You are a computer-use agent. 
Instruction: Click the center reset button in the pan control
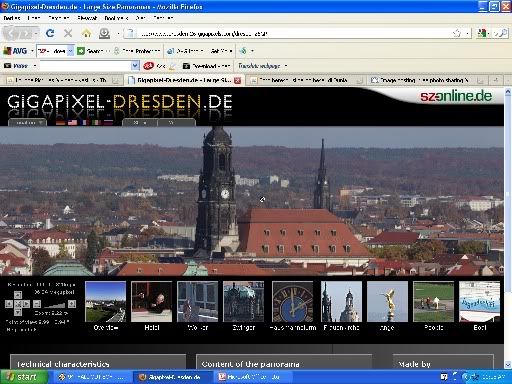pyautogui.click(x=18, y=304)
